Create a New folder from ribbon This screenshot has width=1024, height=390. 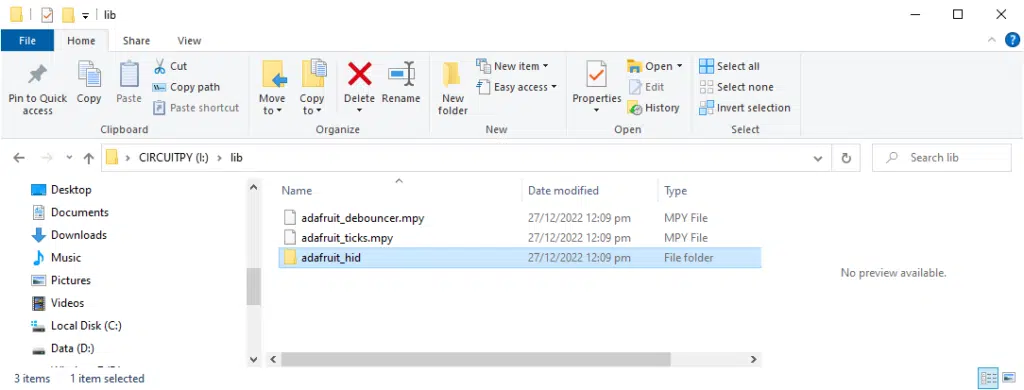(x=453, y=88)
